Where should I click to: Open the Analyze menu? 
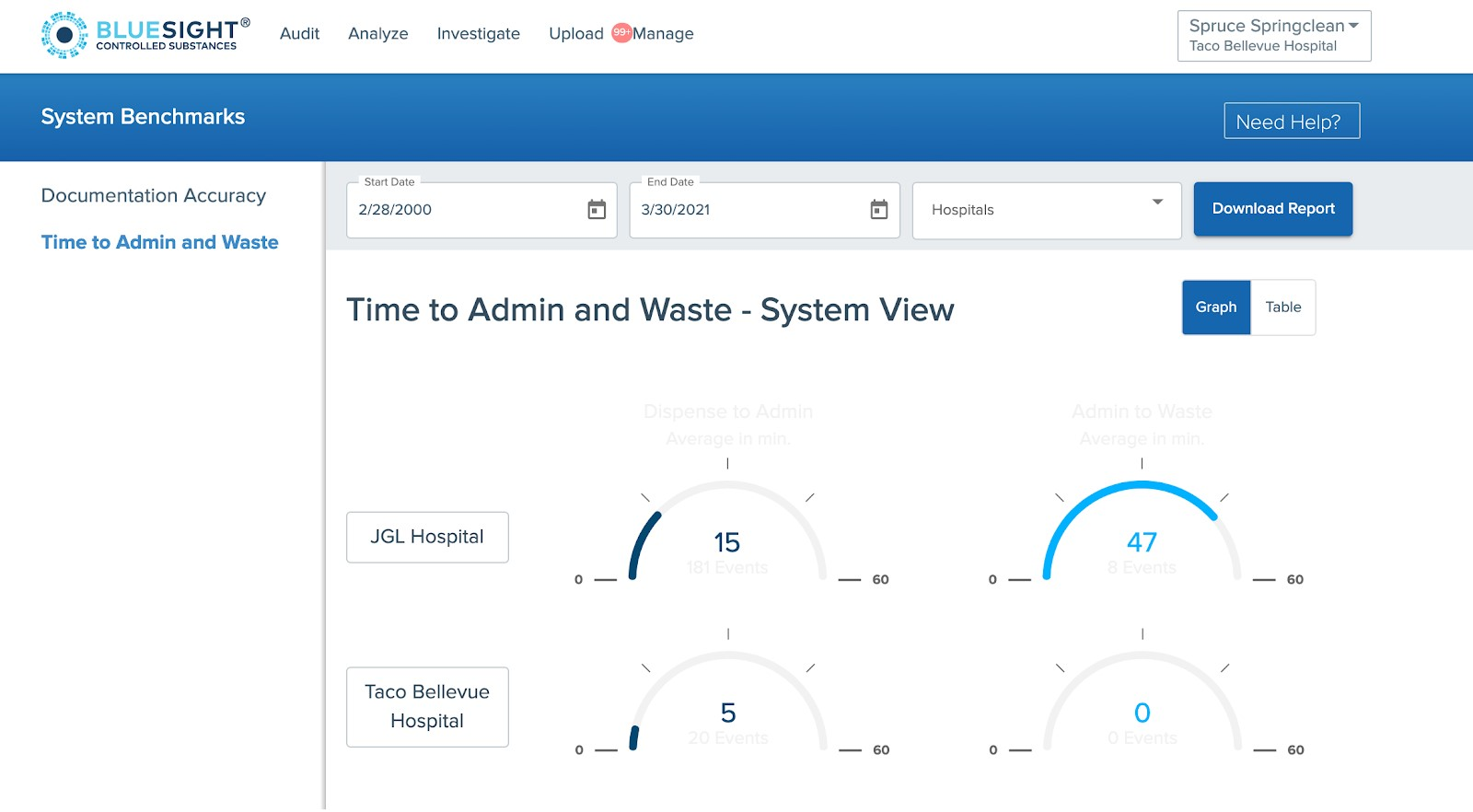(x=377, y=34)
